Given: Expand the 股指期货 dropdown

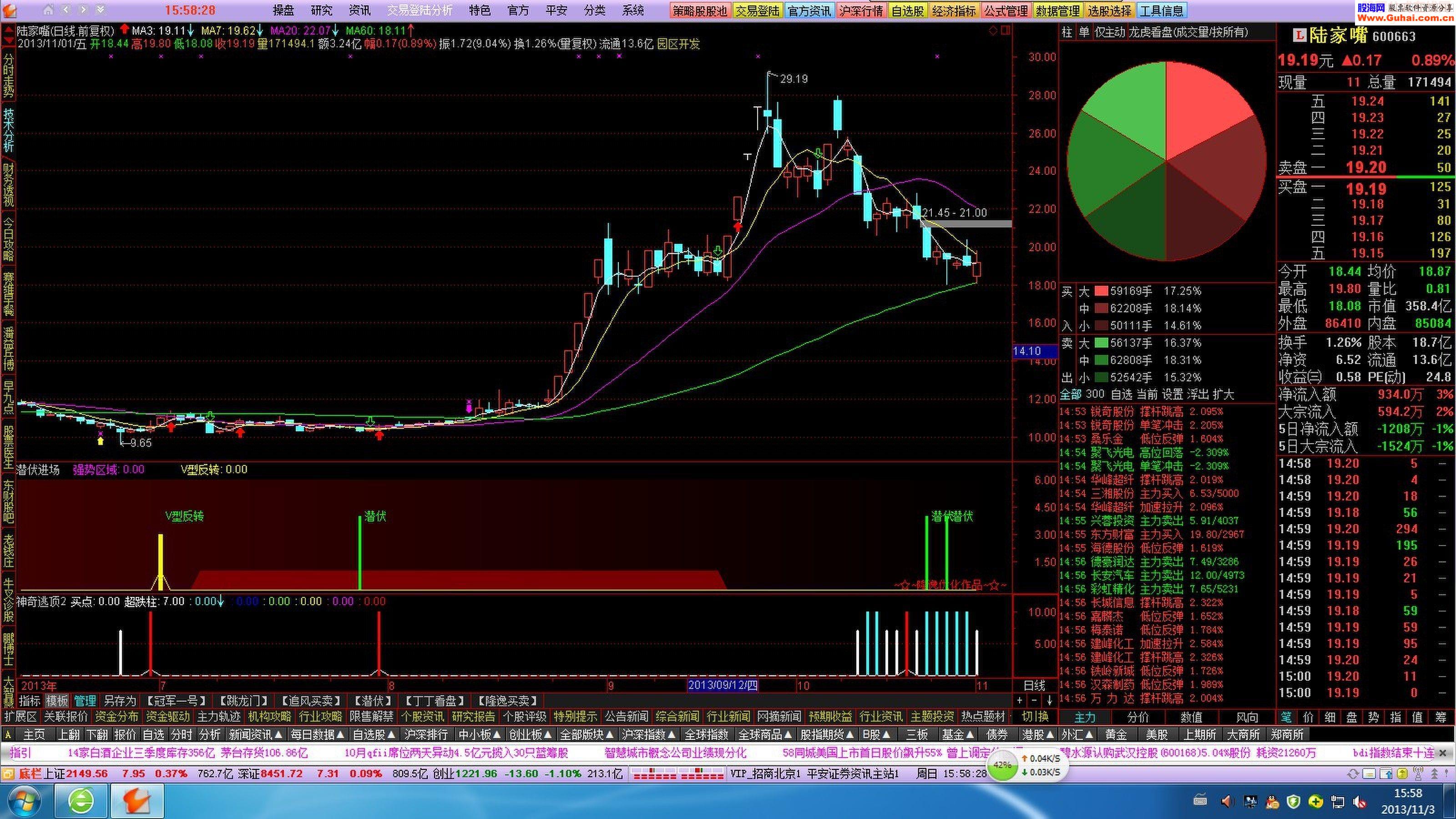Looking at the screenshot, I should (828, 734).
